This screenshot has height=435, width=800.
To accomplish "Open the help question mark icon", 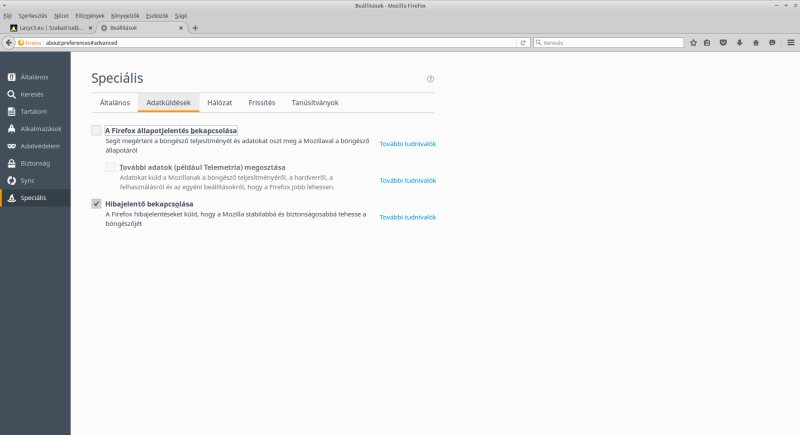I will (430, 79).
